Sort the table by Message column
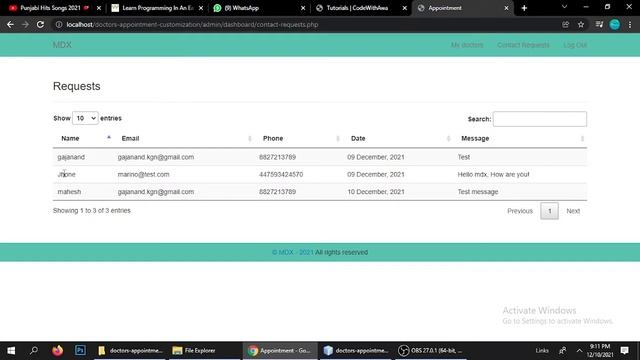 520,138
